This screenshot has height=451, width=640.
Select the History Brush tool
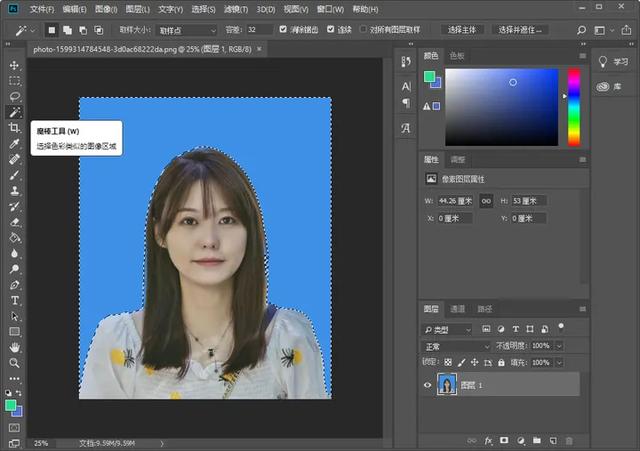pos(14,206)
